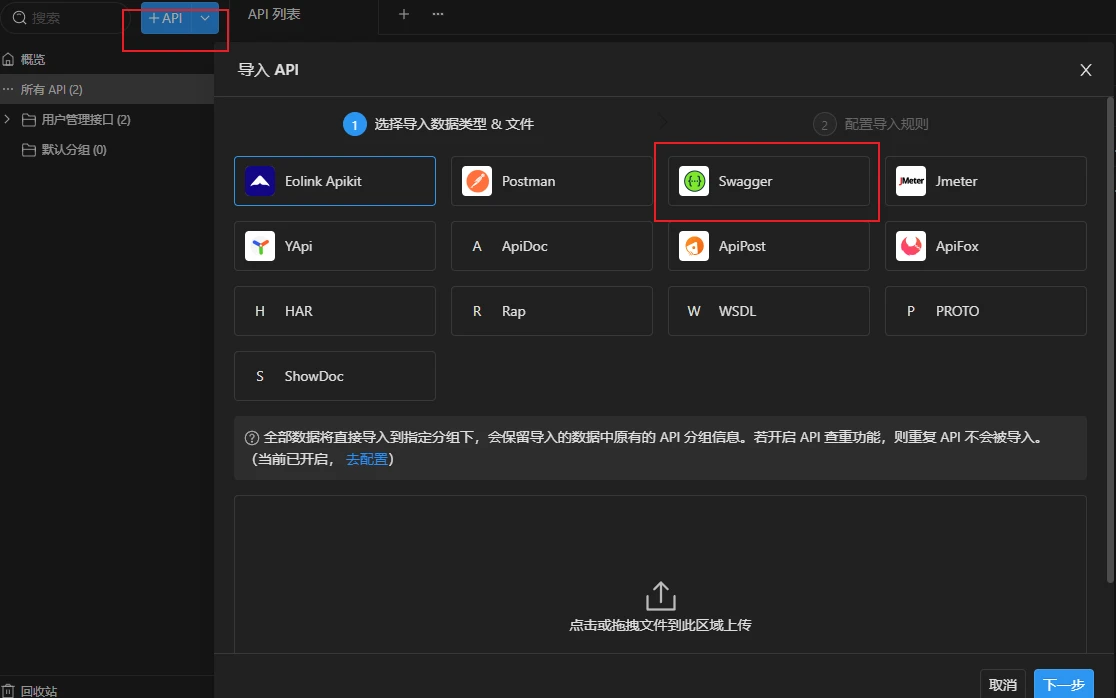Select ShowDoc import format
The width and height of the screenshot is (1116, 698).
click(x=335, y=376)
